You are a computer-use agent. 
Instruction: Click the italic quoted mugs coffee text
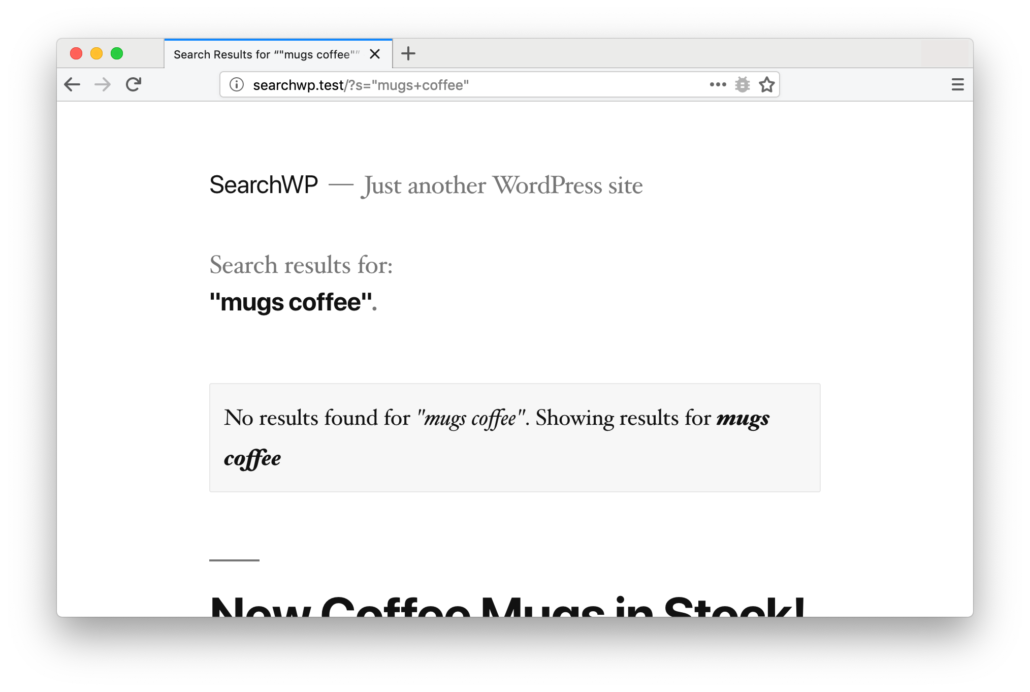pyautogui.click(x=471, y=418)
